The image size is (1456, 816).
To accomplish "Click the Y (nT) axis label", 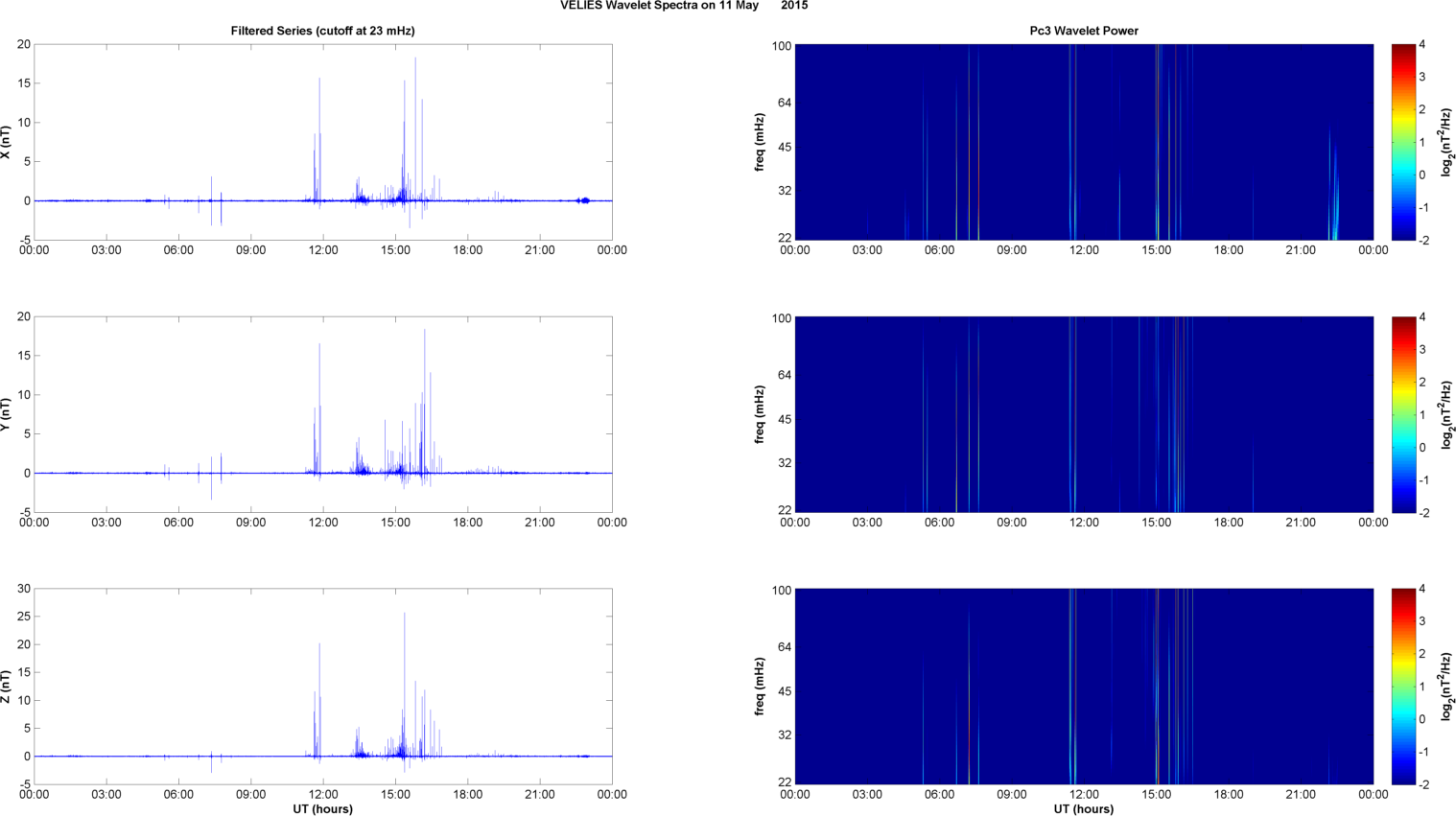I will (x=6, y=414).
